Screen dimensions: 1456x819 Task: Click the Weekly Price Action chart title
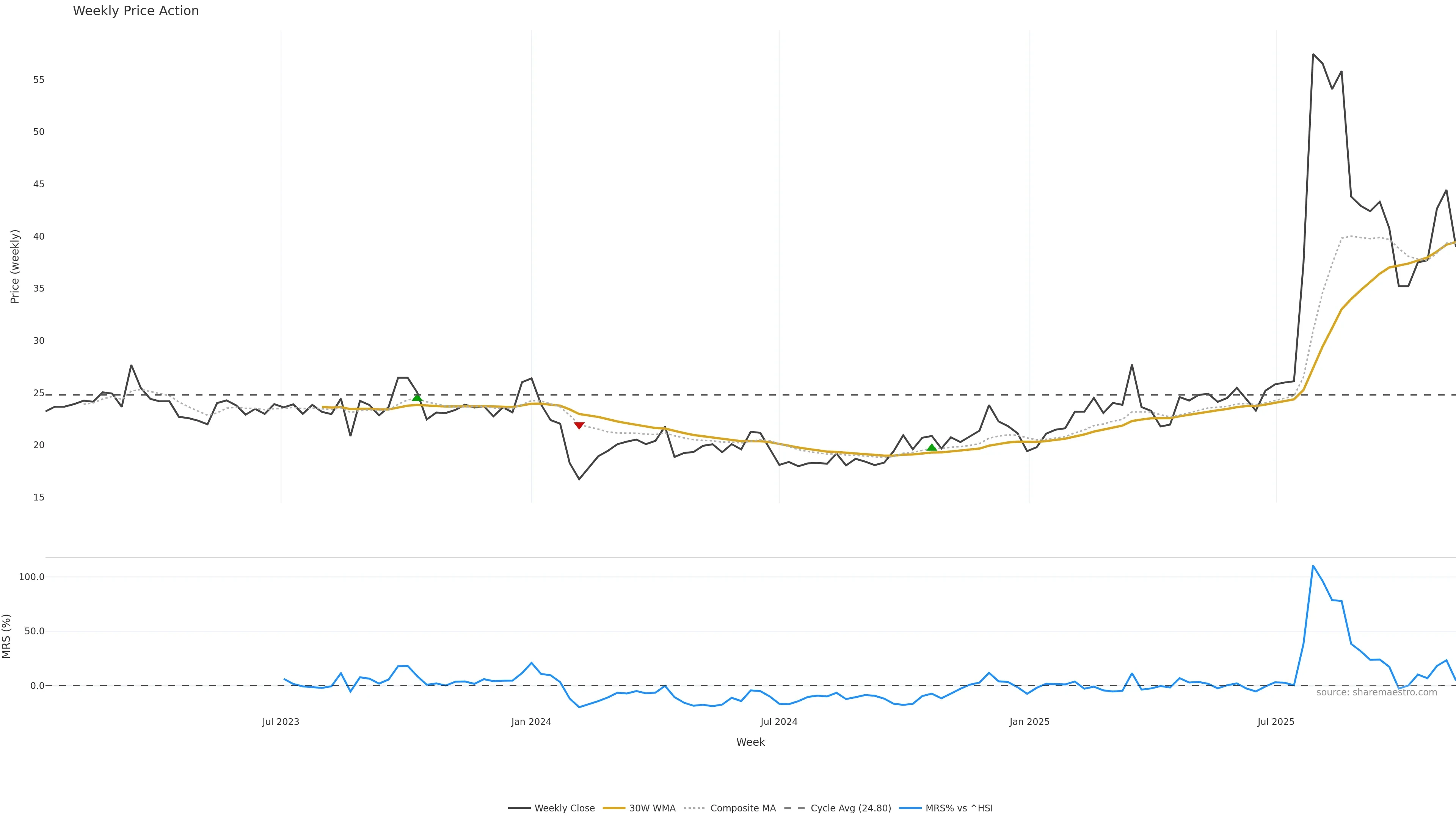pos(136,11)
